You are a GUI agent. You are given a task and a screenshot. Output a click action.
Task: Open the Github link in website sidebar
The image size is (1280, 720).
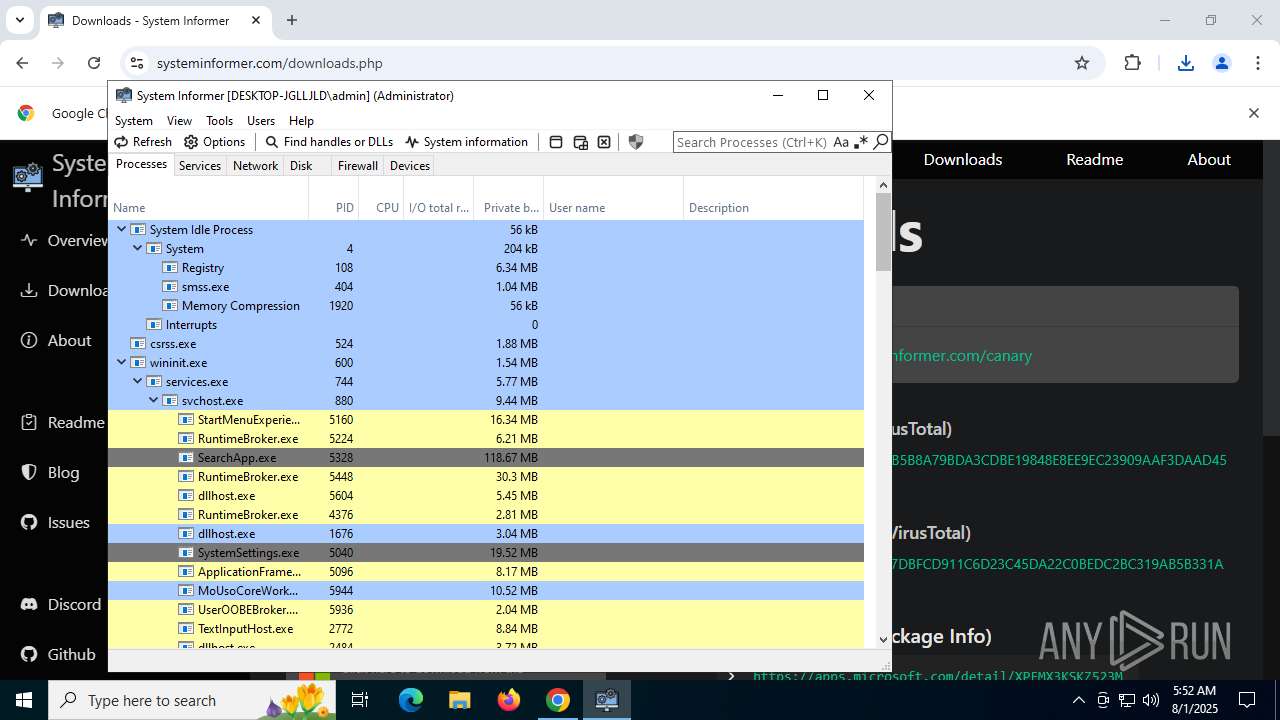pos(58,654)
